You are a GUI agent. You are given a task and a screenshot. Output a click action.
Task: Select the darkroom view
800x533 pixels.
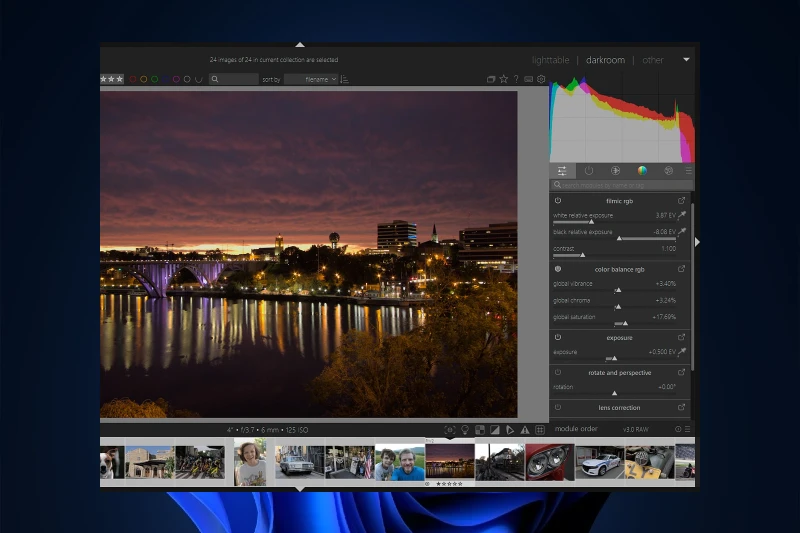(x=605, y=60)
